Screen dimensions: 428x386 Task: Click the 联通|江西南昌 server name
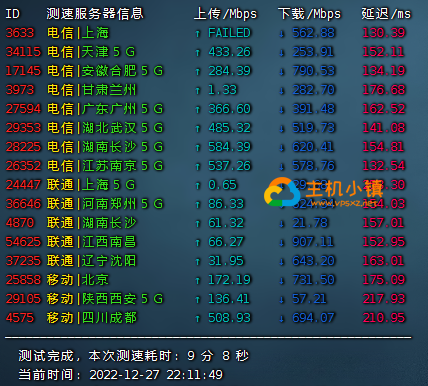pyautogui.click(x=92, y=242)
